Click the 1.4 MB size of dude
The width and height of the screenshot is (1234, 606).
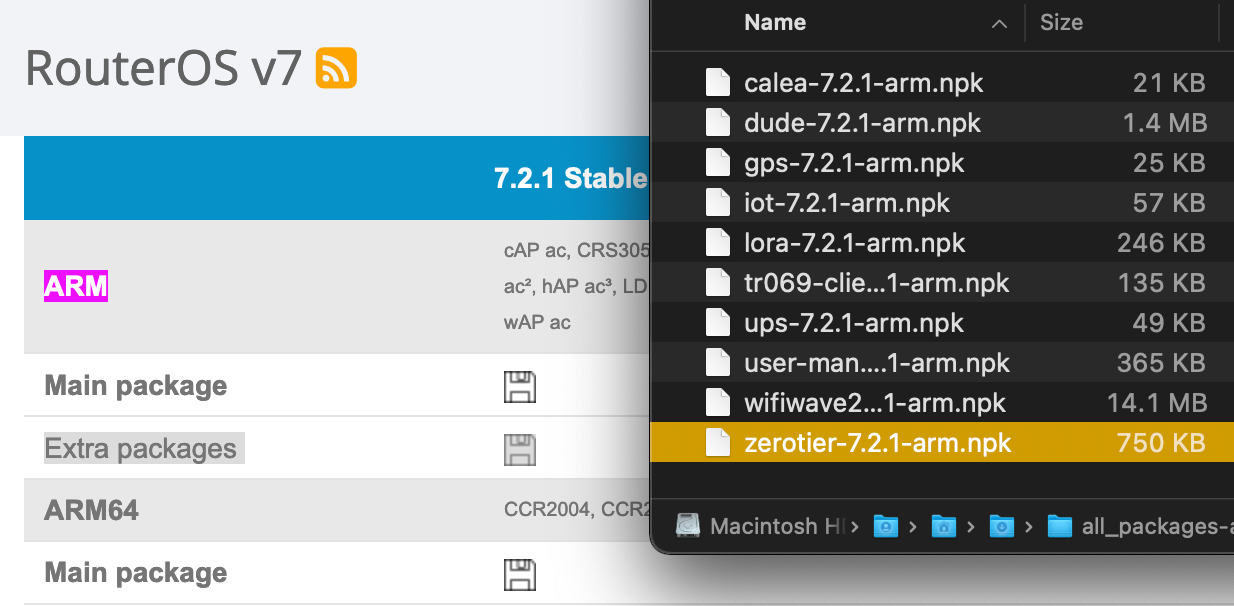[x=1165, y=123]
